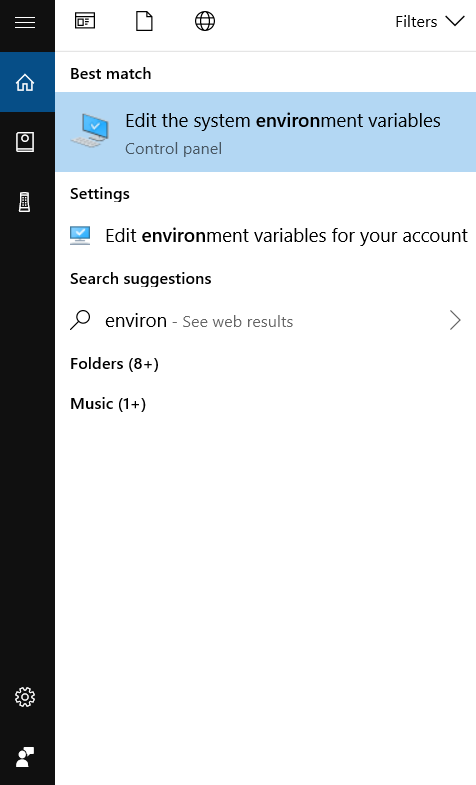Click the monitor icon beside account variables
This screenshot has height=785, width=476.
[80, 235]
